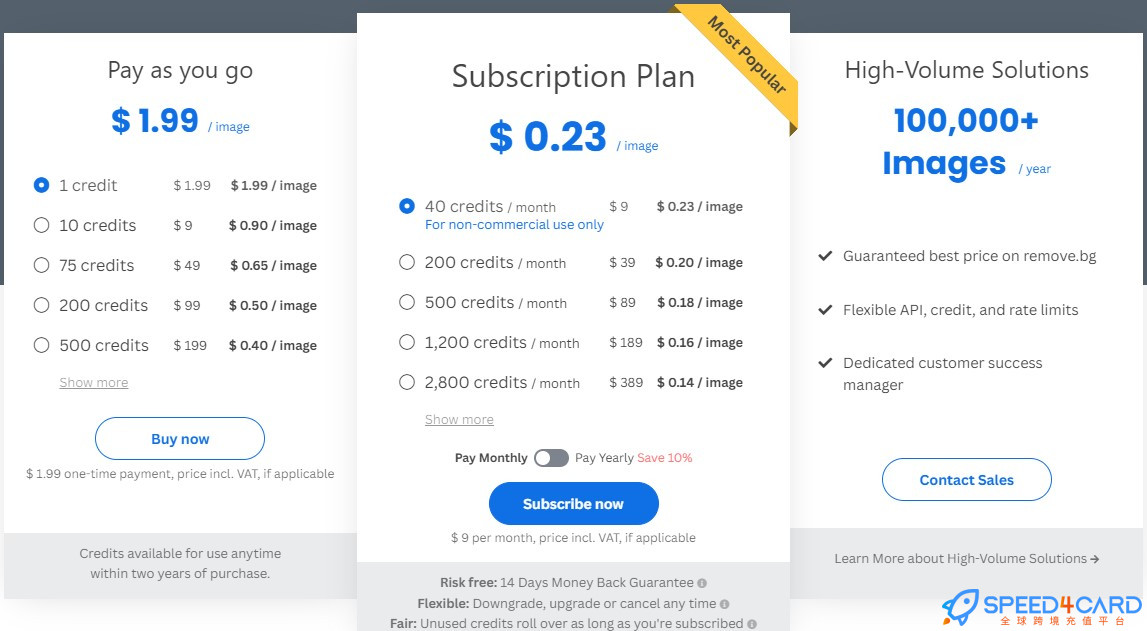Click checkmark beside Guaranteed best price
The width and height of the screenshot is (1147, 631).
[825, 256]
